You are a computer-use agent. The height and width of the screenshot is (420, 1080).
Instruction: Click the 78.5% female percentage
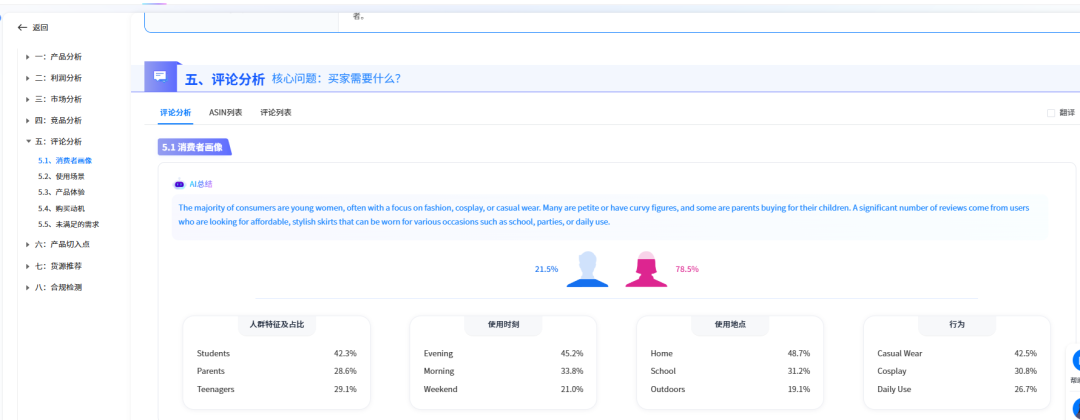coord(687,269)
